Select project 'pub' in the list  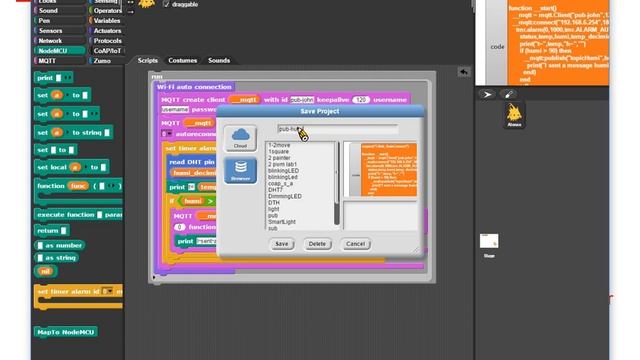coord(273,216)
